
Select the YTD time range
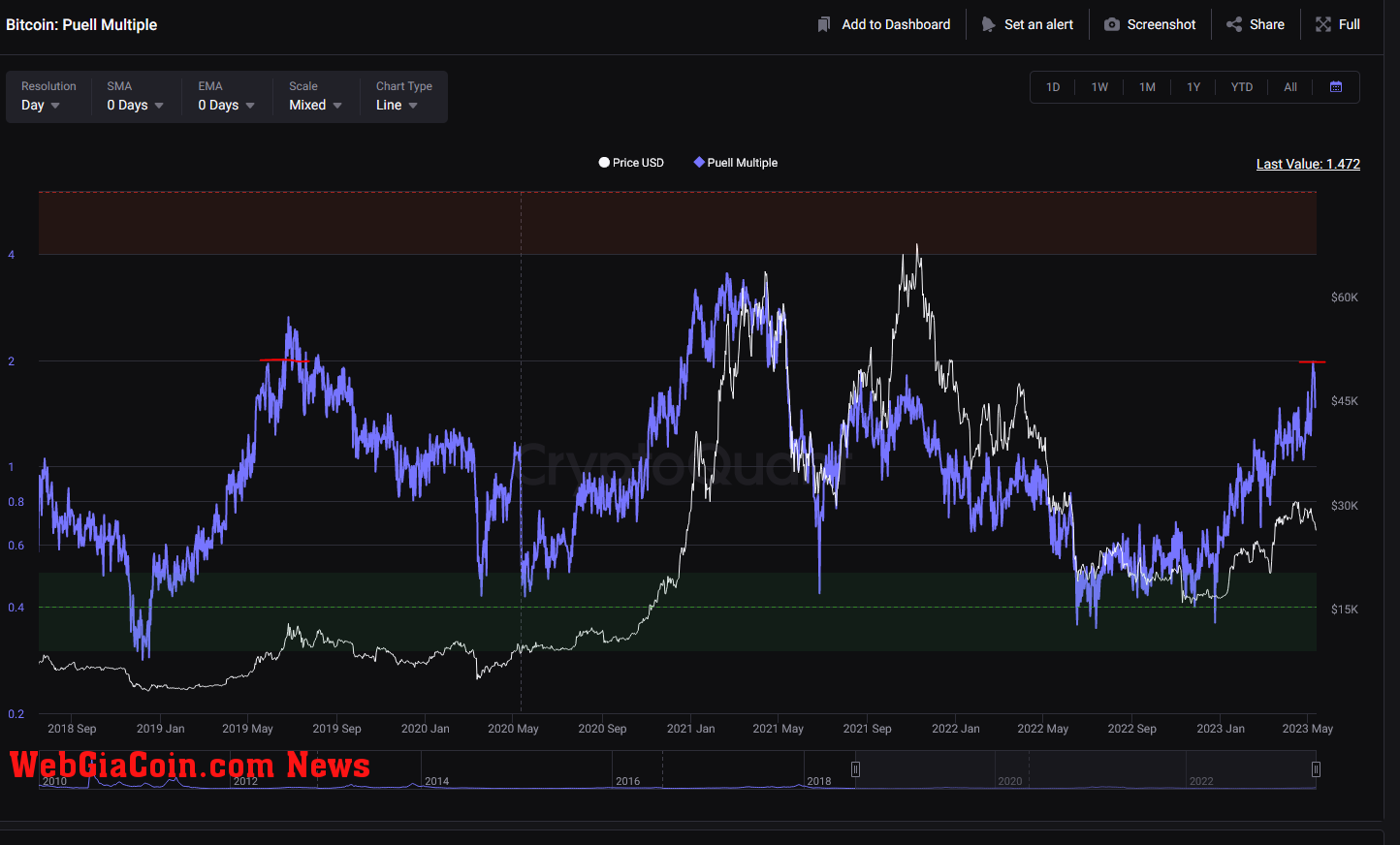click(1242, 87)
